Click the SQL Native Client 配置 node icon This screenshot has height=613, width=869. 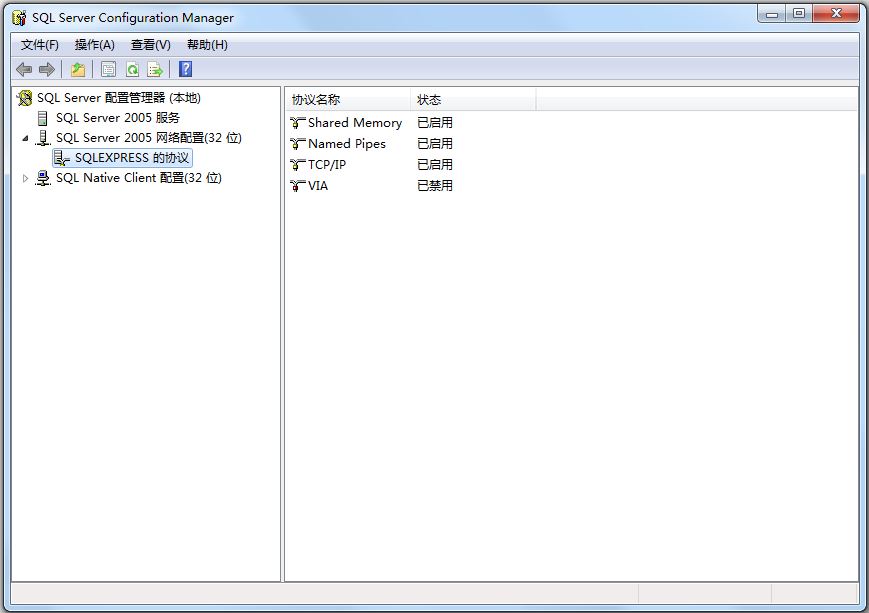click(x=43, y=178)
